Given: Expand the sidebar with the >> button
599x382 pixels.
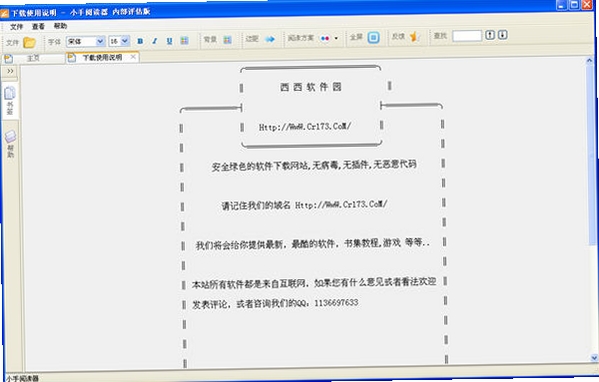Looking at the screenshot, I should [10, 71].
